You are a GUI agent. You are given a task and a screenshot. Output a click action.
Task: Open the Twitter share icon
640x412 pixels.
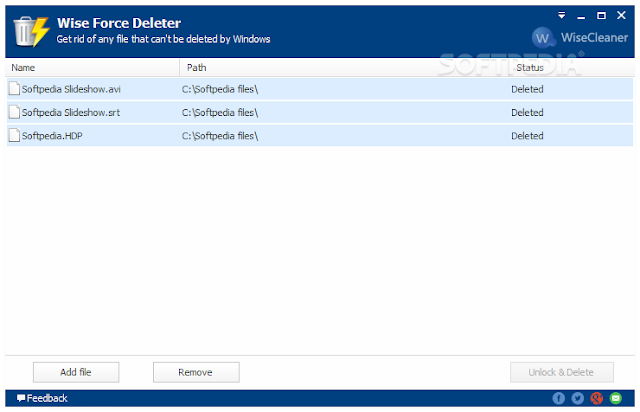[578, 398]
